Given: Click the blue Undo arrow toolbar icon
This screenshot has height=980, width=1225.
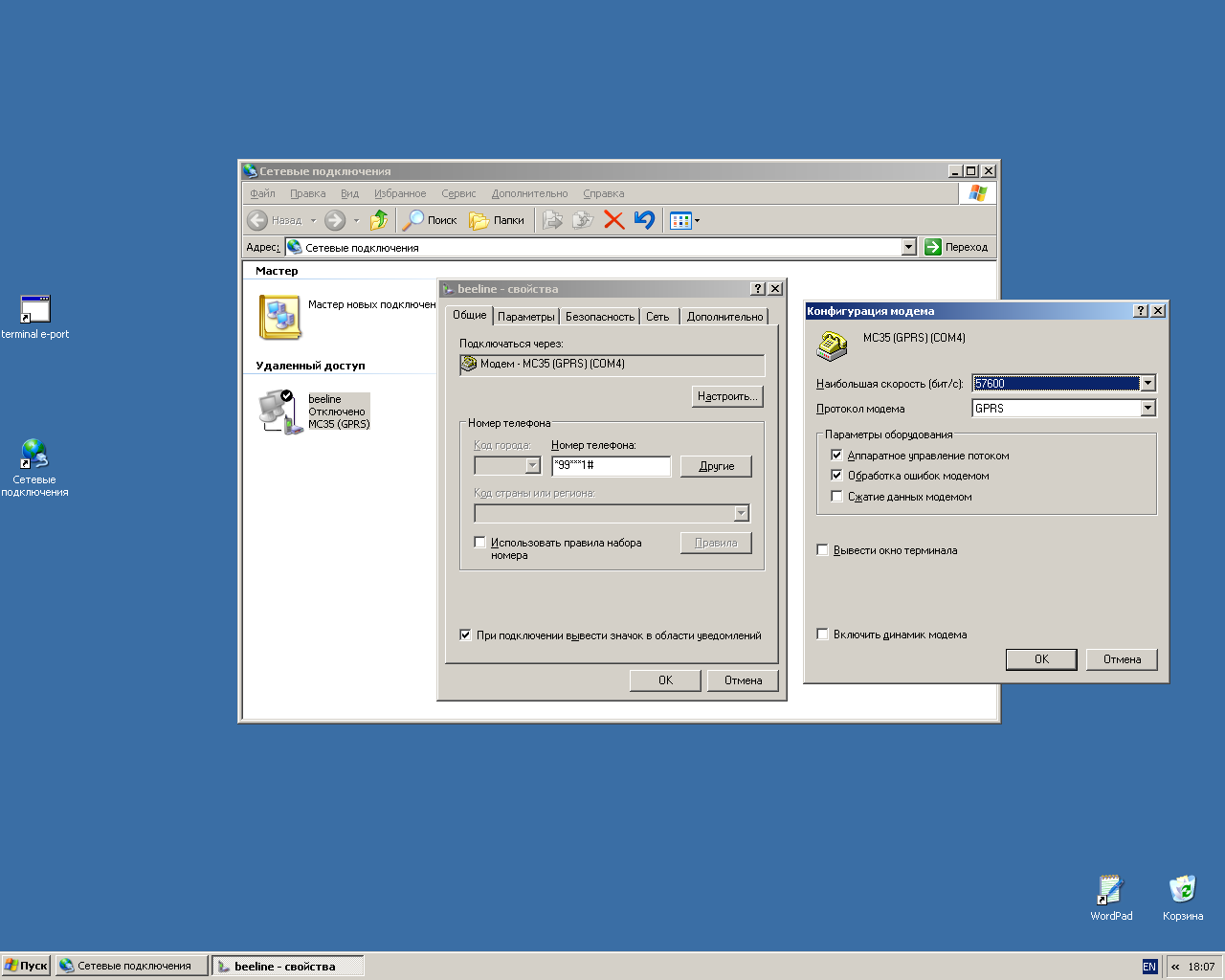Looking at the screenshot, I should pyautogui.click(x=645, y=220).
